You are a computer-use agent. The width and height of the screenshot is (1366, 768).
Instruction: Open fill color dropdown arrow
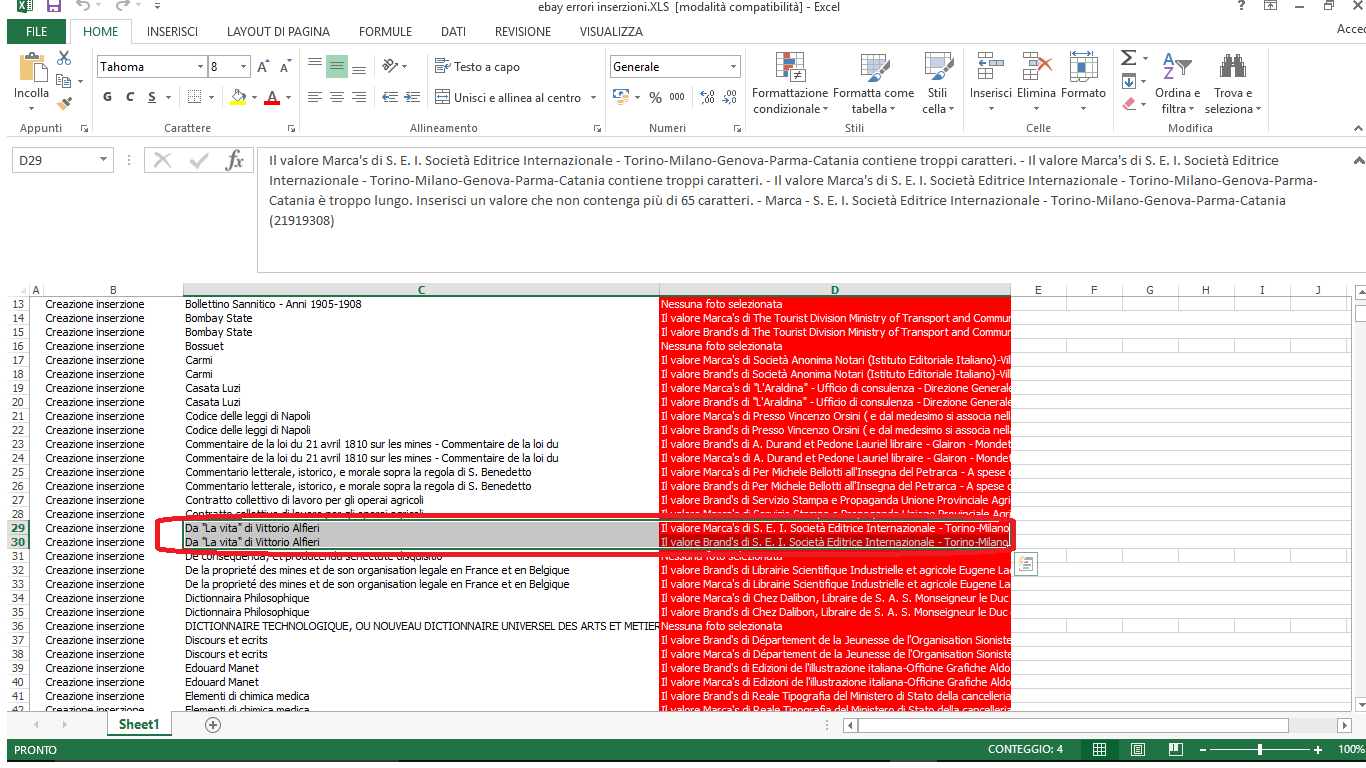(x=254, y=97)
